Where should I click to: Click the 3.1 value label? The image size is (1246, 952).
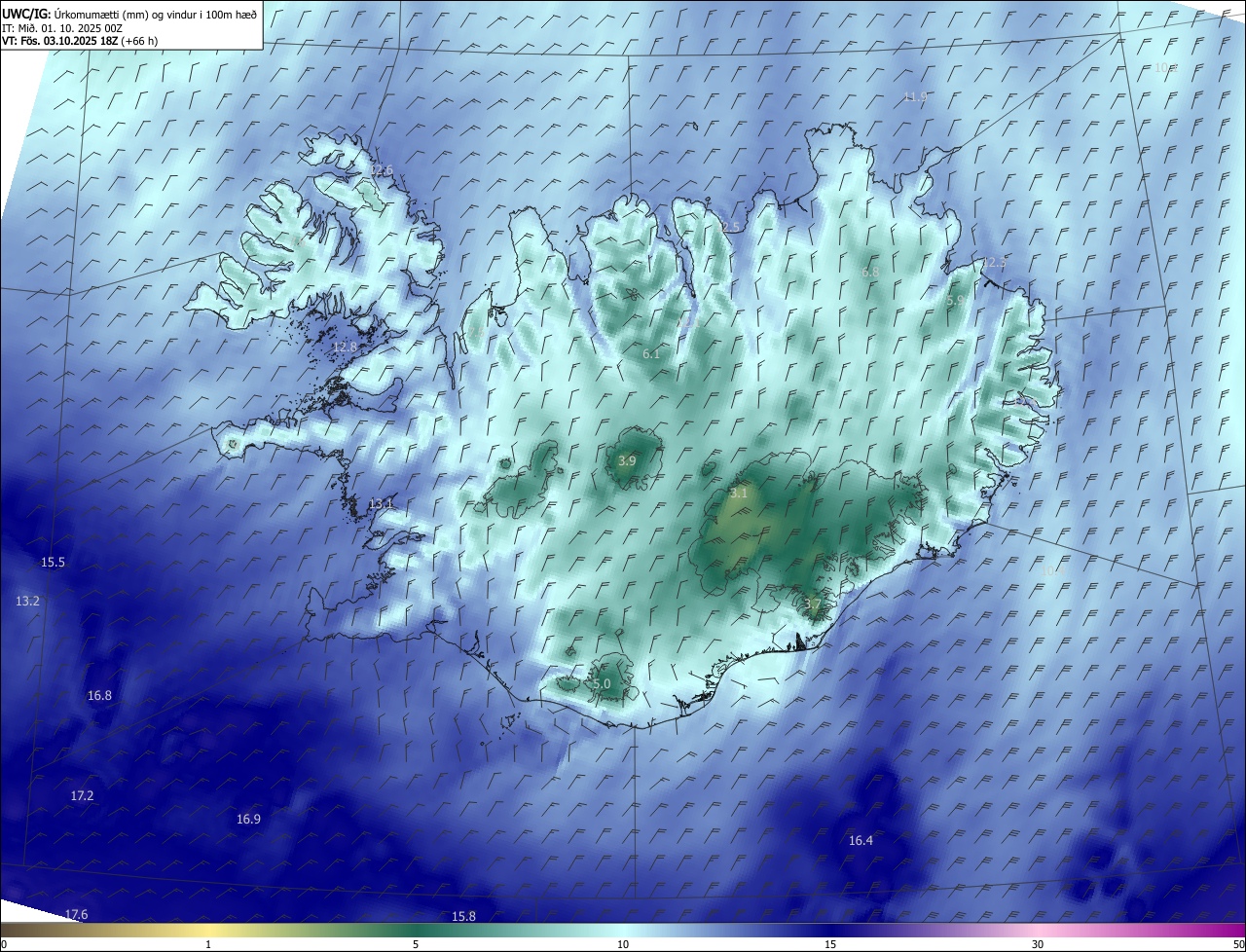(739, 494)
